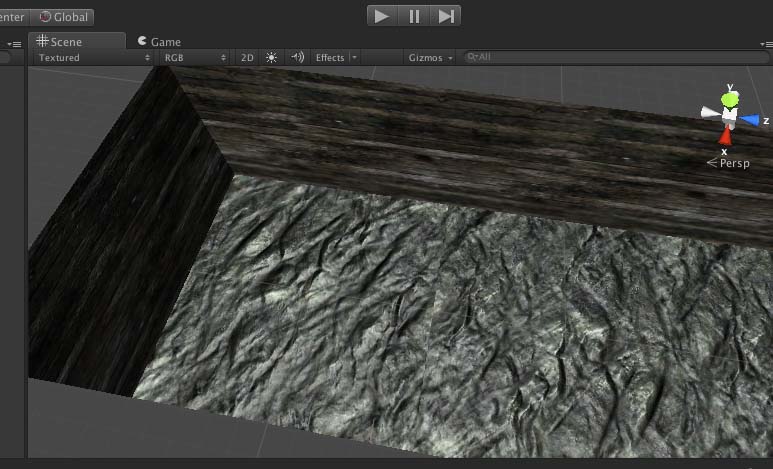Toggle the Center pivot button

pos(13,17)
